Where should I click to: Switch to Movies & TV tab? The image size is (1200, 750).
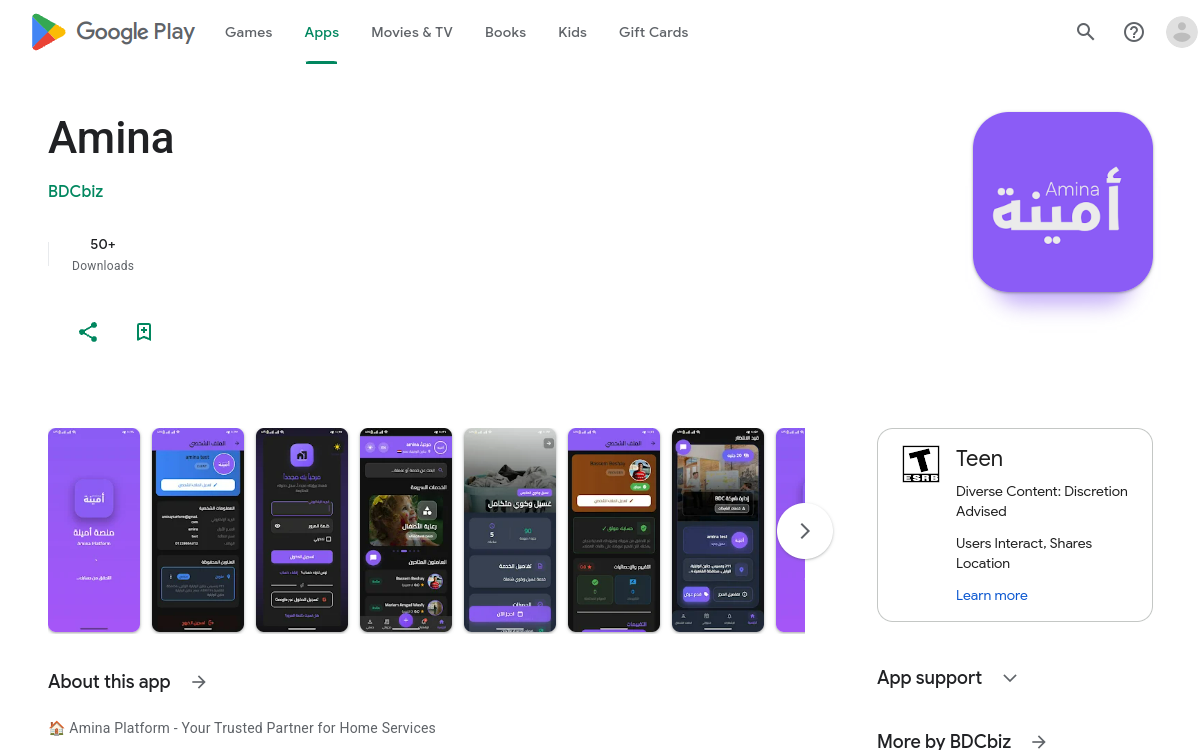(x=412, y=32)
